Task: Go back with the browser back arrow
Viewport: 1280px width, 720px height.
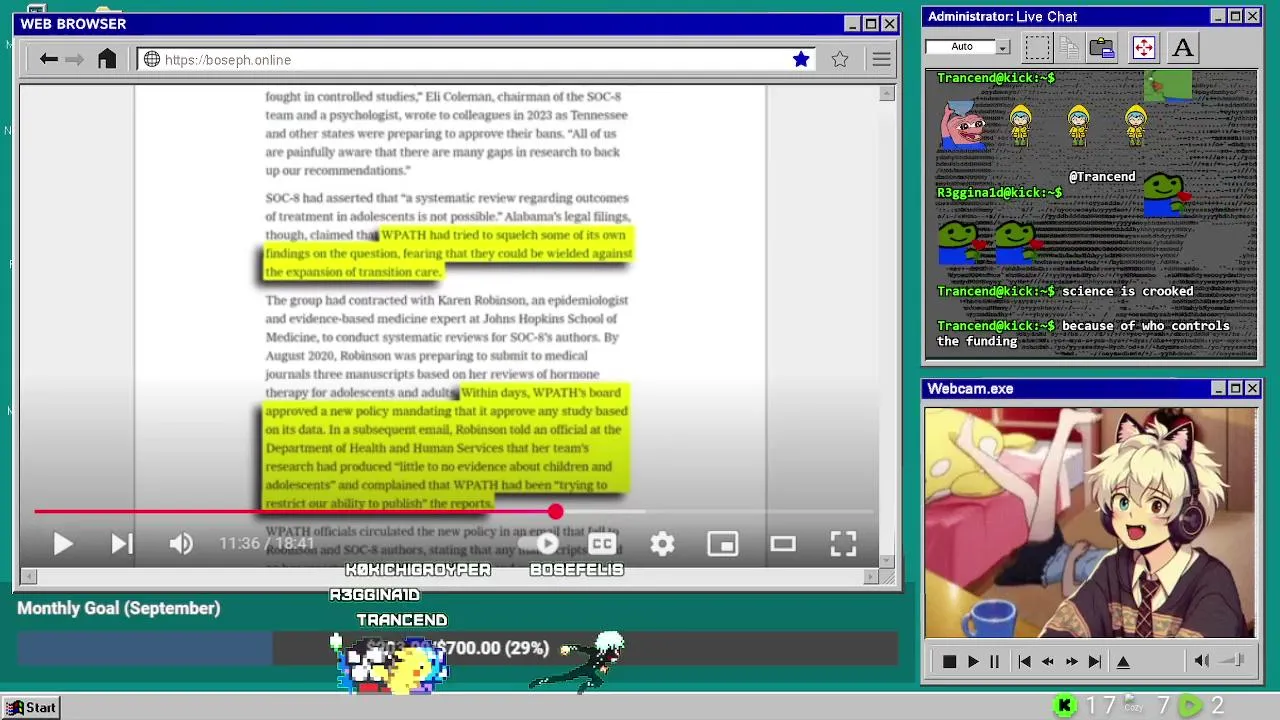Action: pos(48,60)
